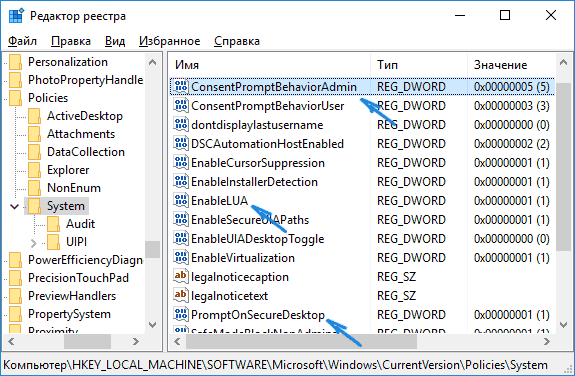Image resolution: width=575 pixels, height=376 pixels.
Task: Click the EnableCursorSuppression value icon
Action: [x=181, y=163]
